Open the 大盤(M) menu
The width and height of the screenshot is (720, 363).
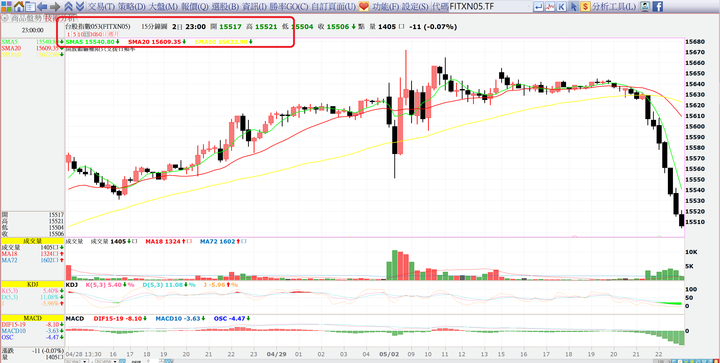(x=163, y=6)
